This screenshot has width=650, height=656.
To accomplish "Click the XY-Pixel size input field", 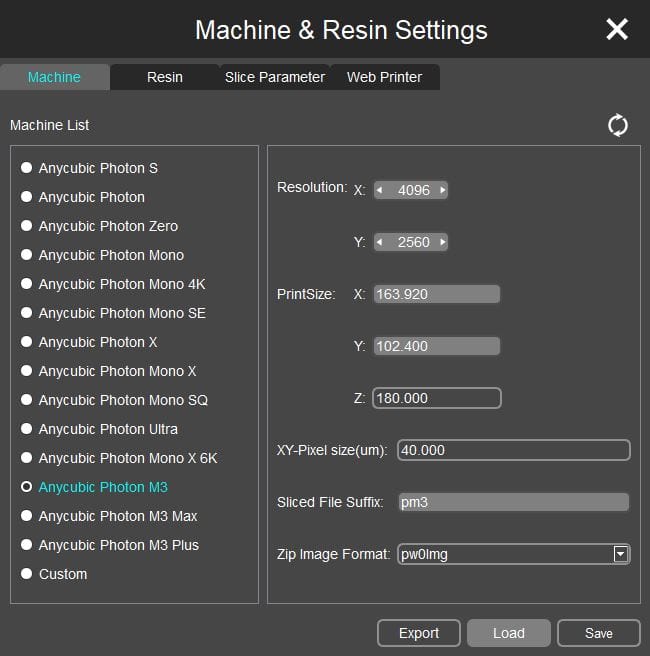I will coord(514,450).
